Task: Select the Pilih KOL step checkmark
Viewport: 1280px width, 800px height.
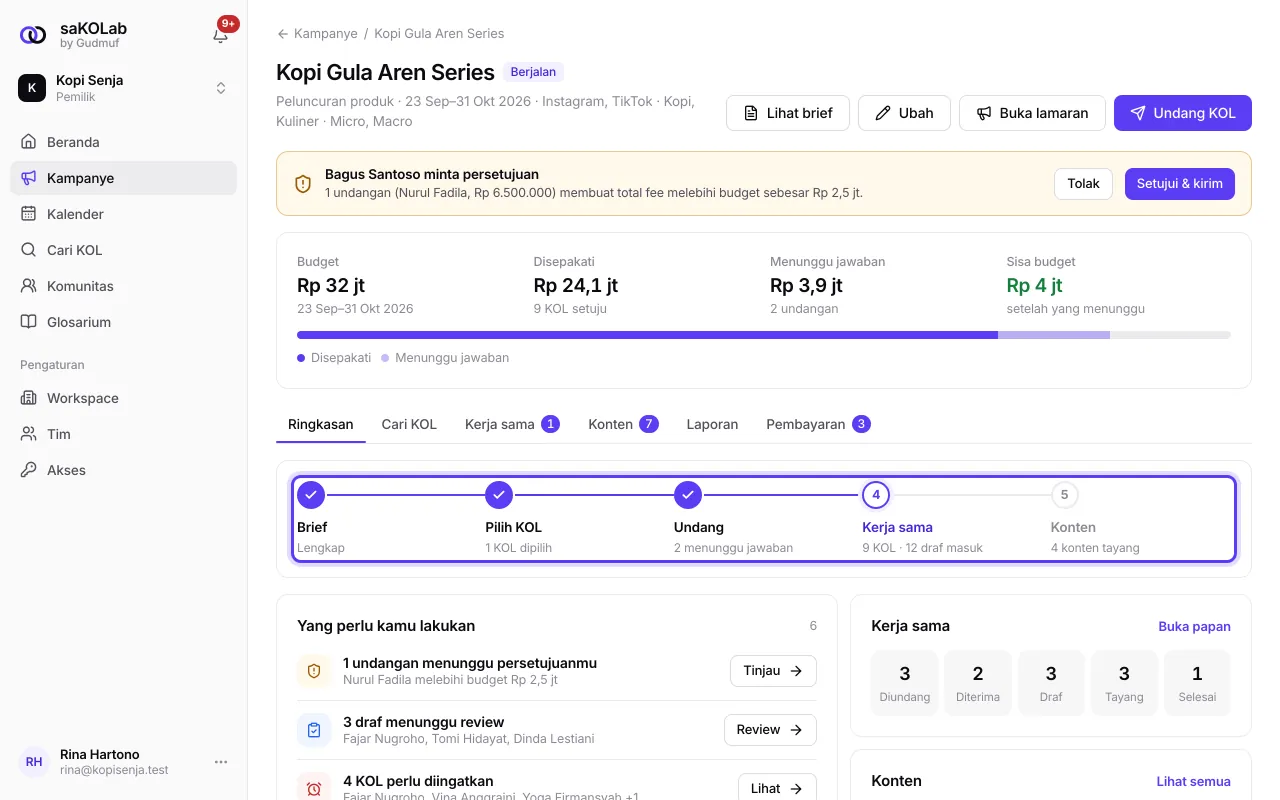Action: click(499, 494)
